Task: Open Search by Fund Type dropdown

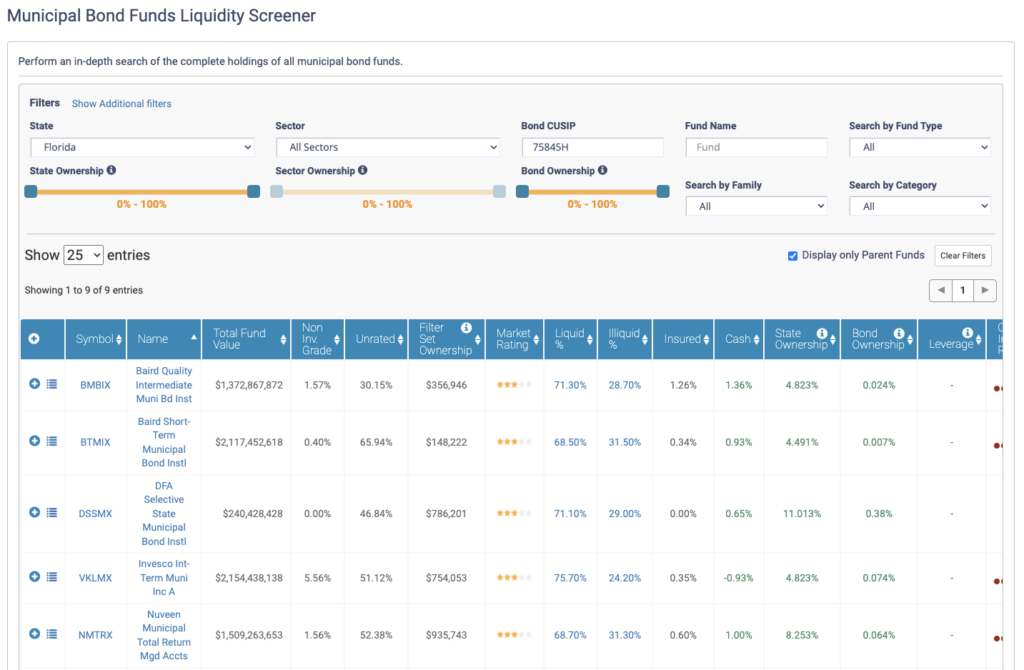Action: pos(920,147)
